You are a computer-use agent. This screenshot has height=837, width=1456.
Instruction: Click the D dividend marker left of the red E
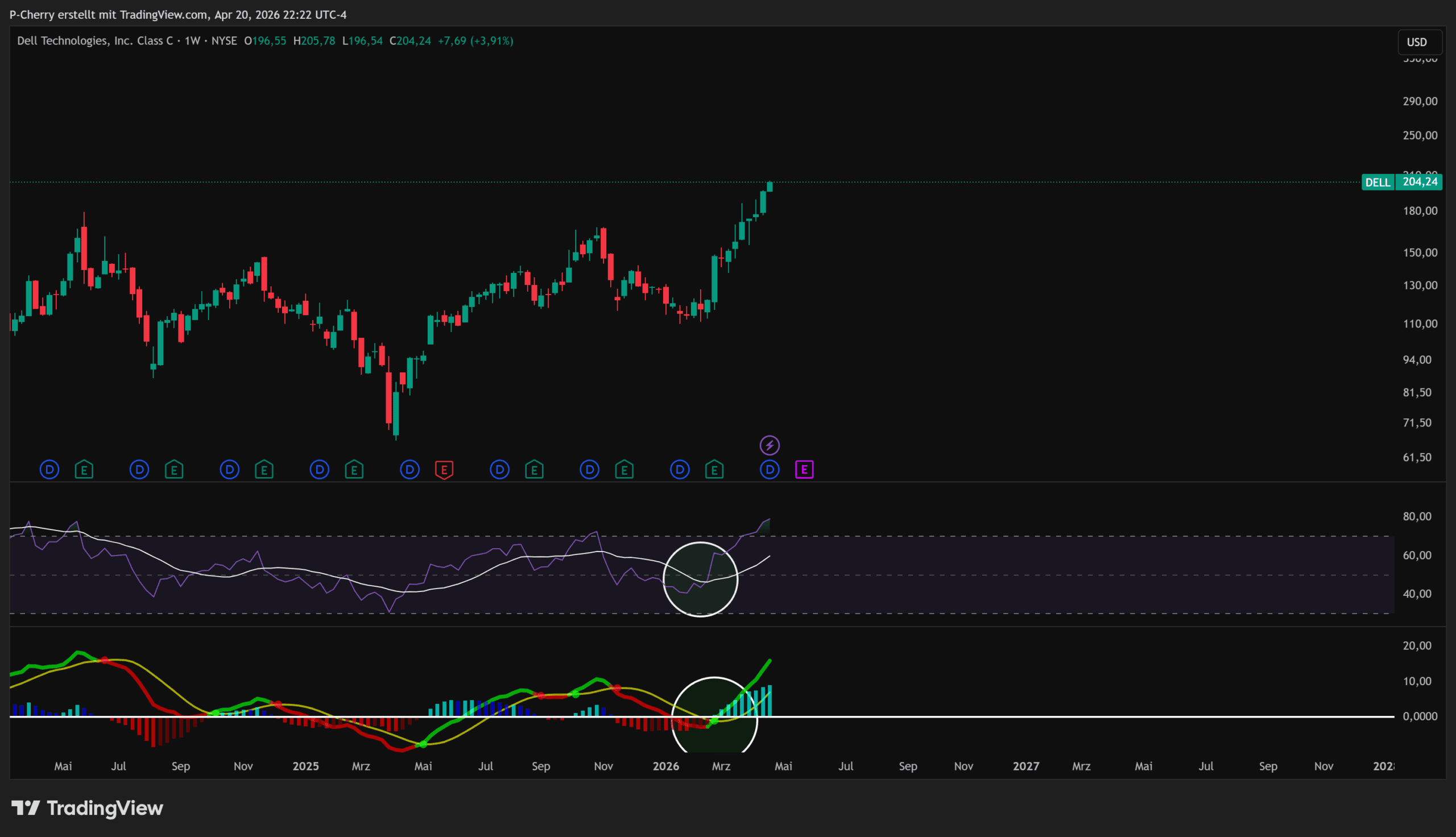(409, 470)
